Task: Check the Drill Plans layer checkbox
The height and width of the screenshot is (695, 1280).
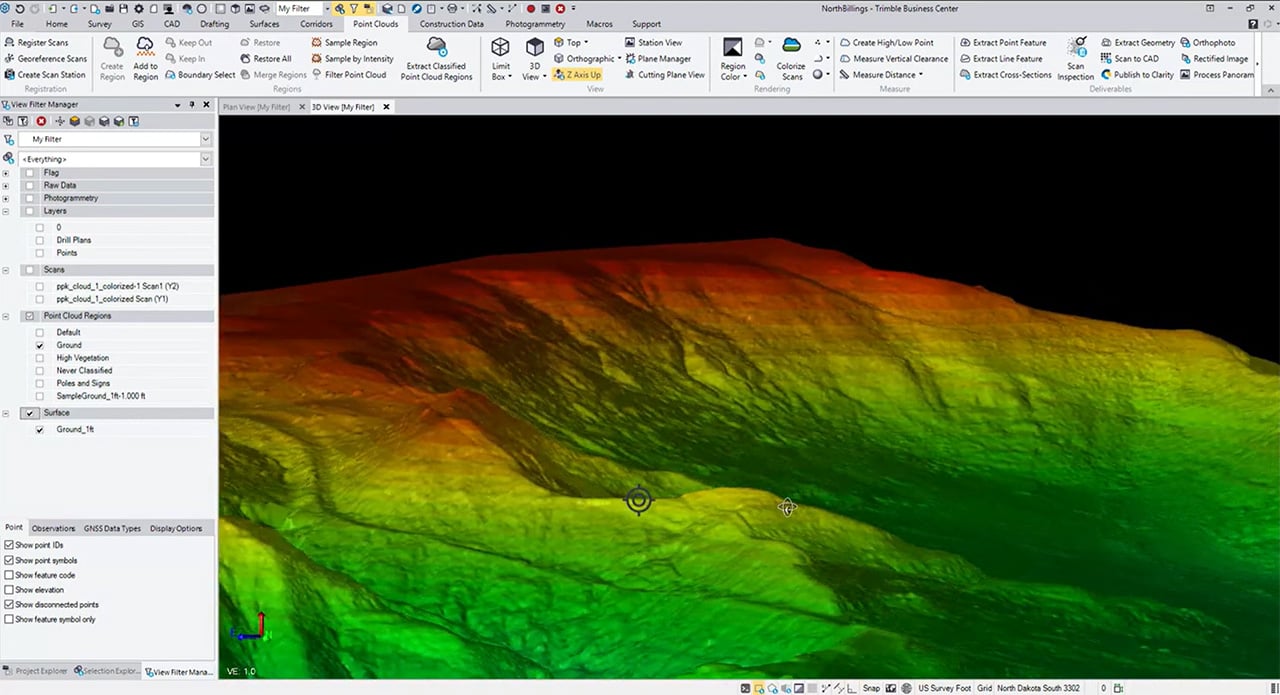Action: pos(40,240)
